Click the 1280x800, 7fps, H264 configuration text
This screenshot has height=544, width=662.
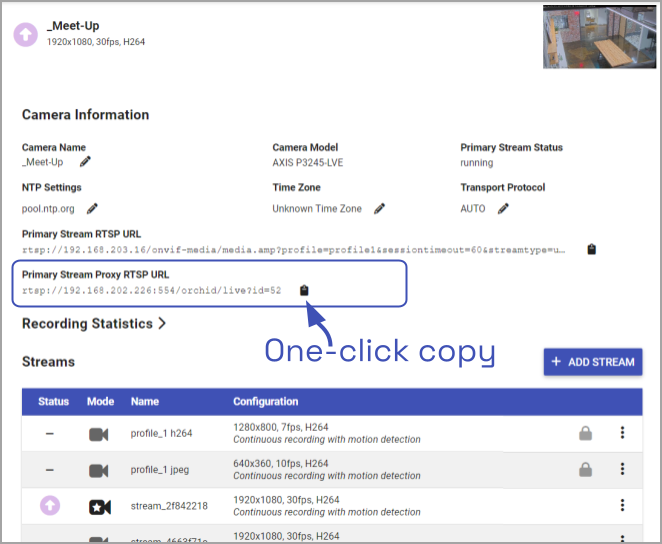(x=281, y=427)
